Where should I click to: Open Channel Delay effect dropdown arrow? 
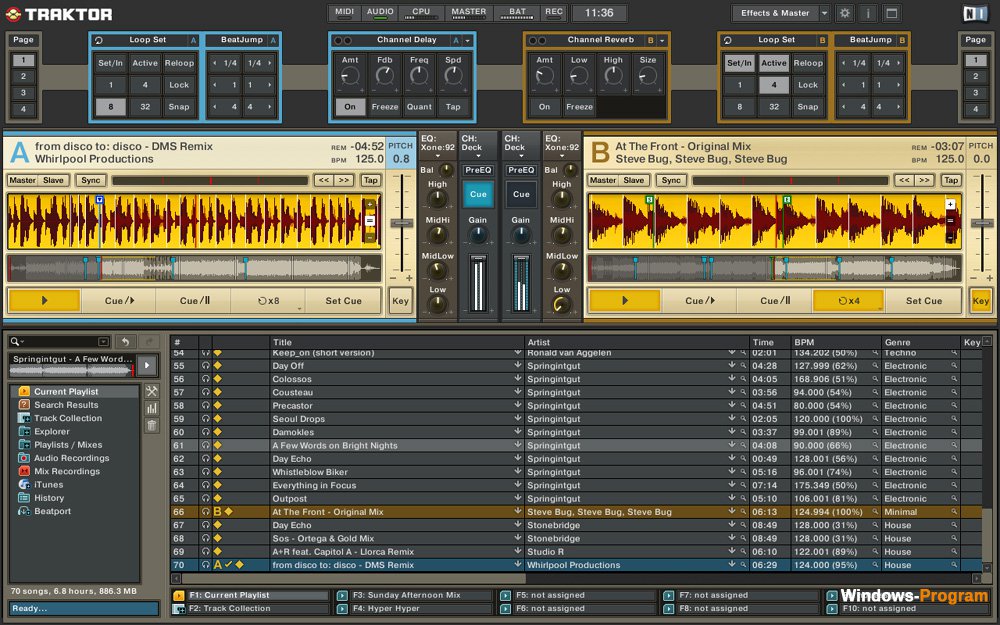click(x=467, y=40)
